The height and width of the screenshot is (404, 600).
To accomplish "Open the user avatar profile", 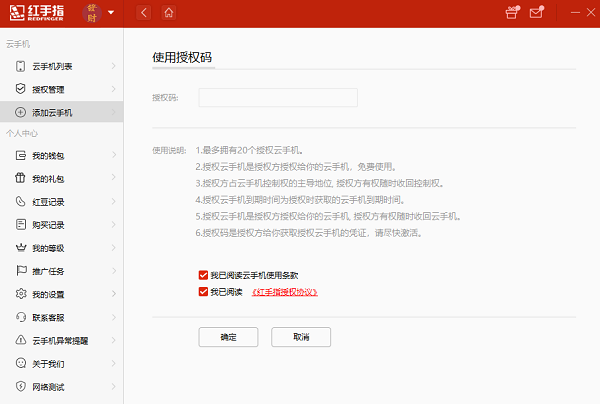I will (92, 13).
